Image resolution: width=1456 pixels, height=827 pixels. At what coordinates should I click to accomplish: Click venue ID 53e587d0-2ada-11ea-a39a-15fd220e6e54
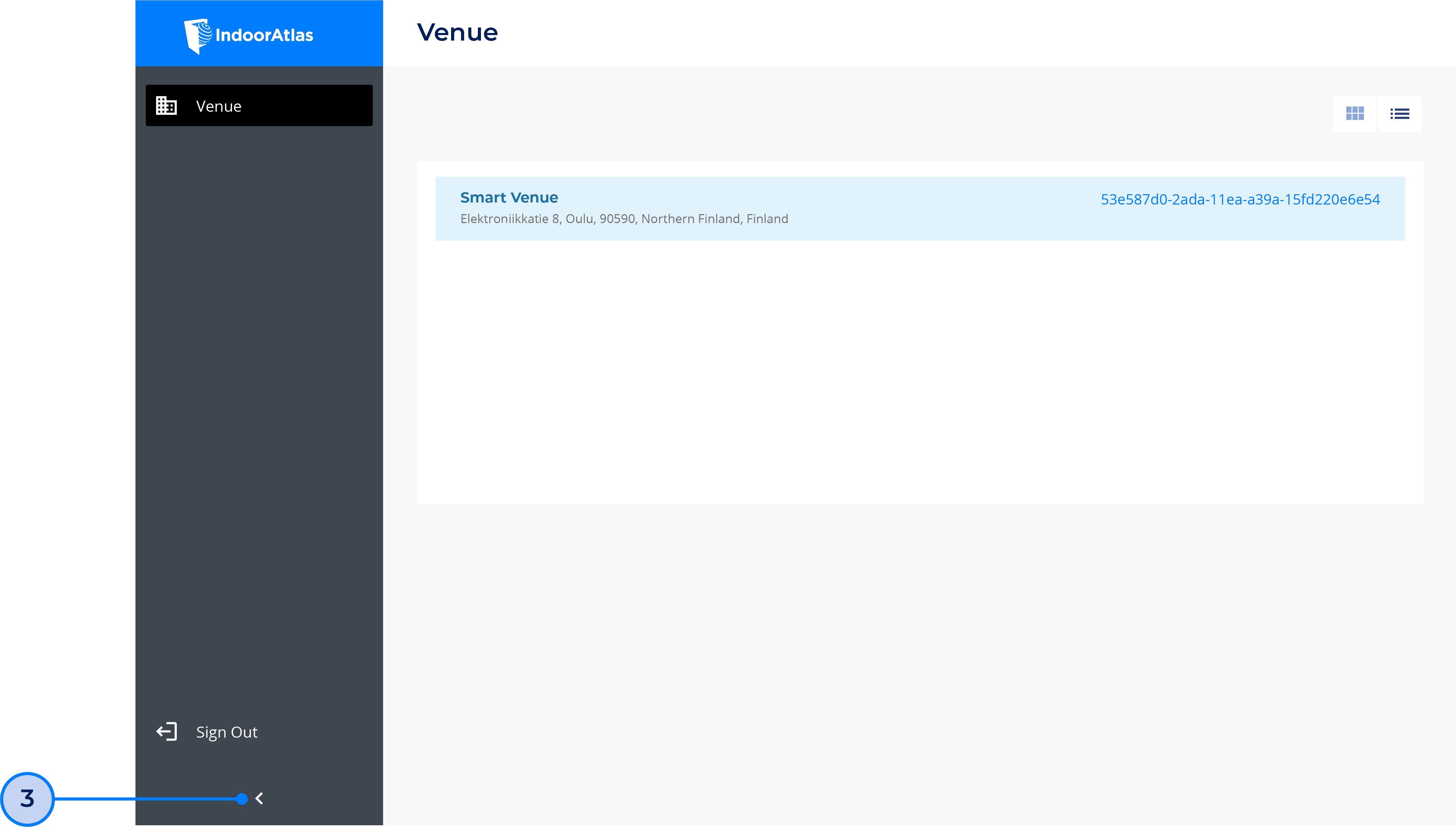pos(1239,199)
